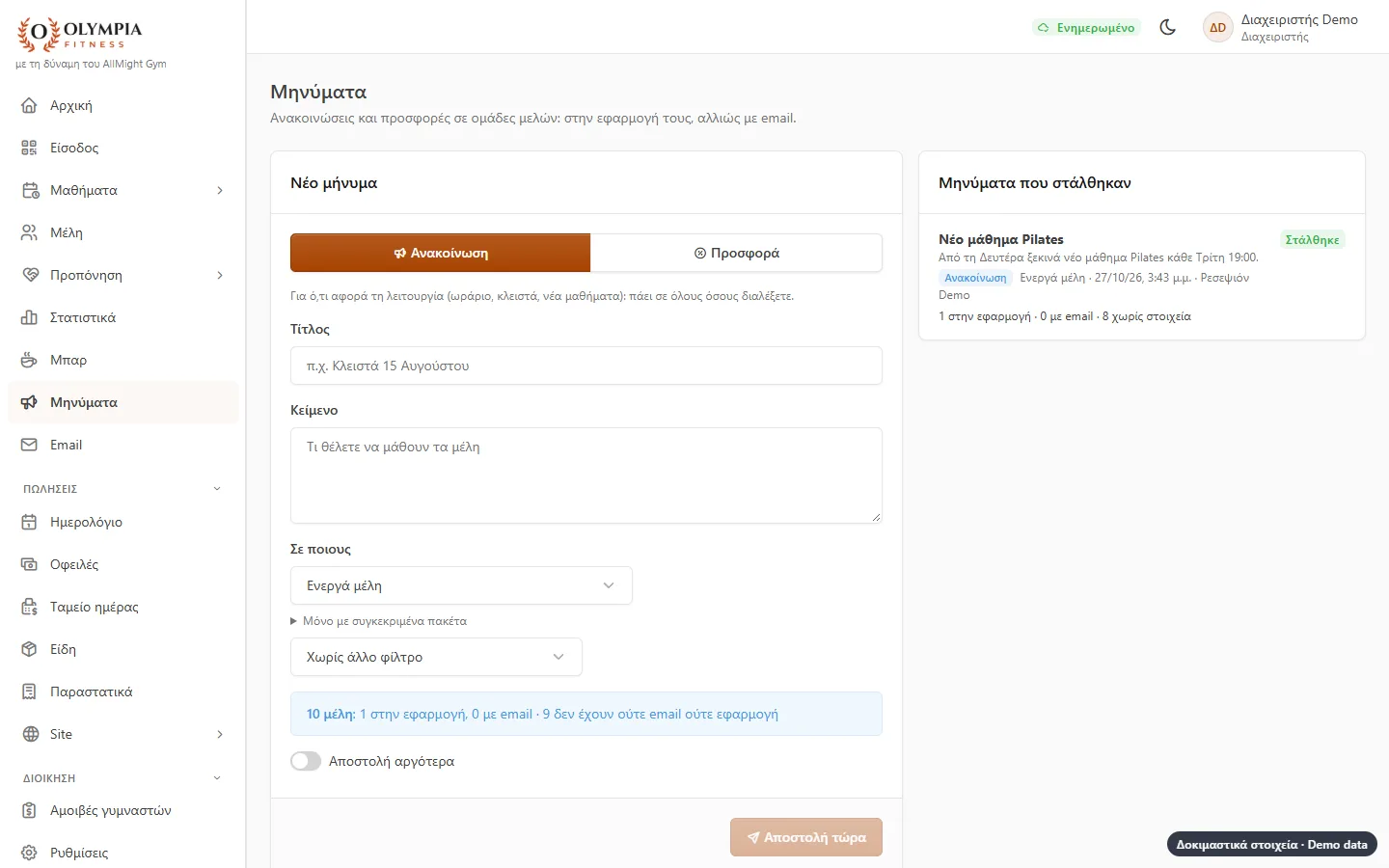Click the Δοκιμαστικά στοιχεία Demo data badge
The image size is (1389, 868).
1272,844
